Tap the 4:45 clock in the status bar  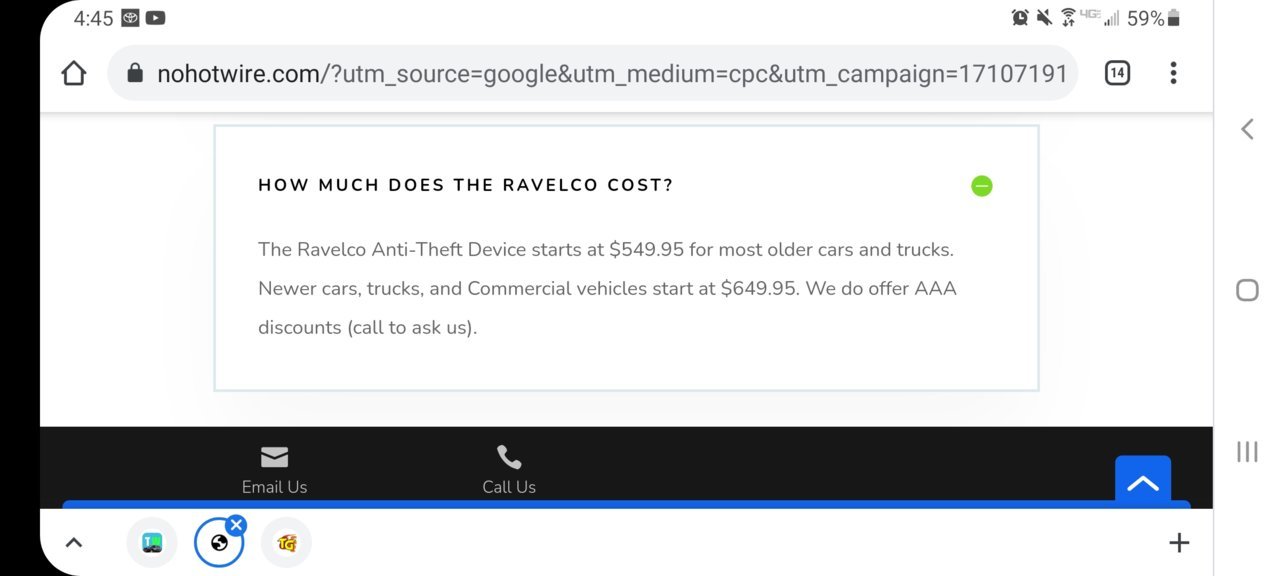click(93, 18)
